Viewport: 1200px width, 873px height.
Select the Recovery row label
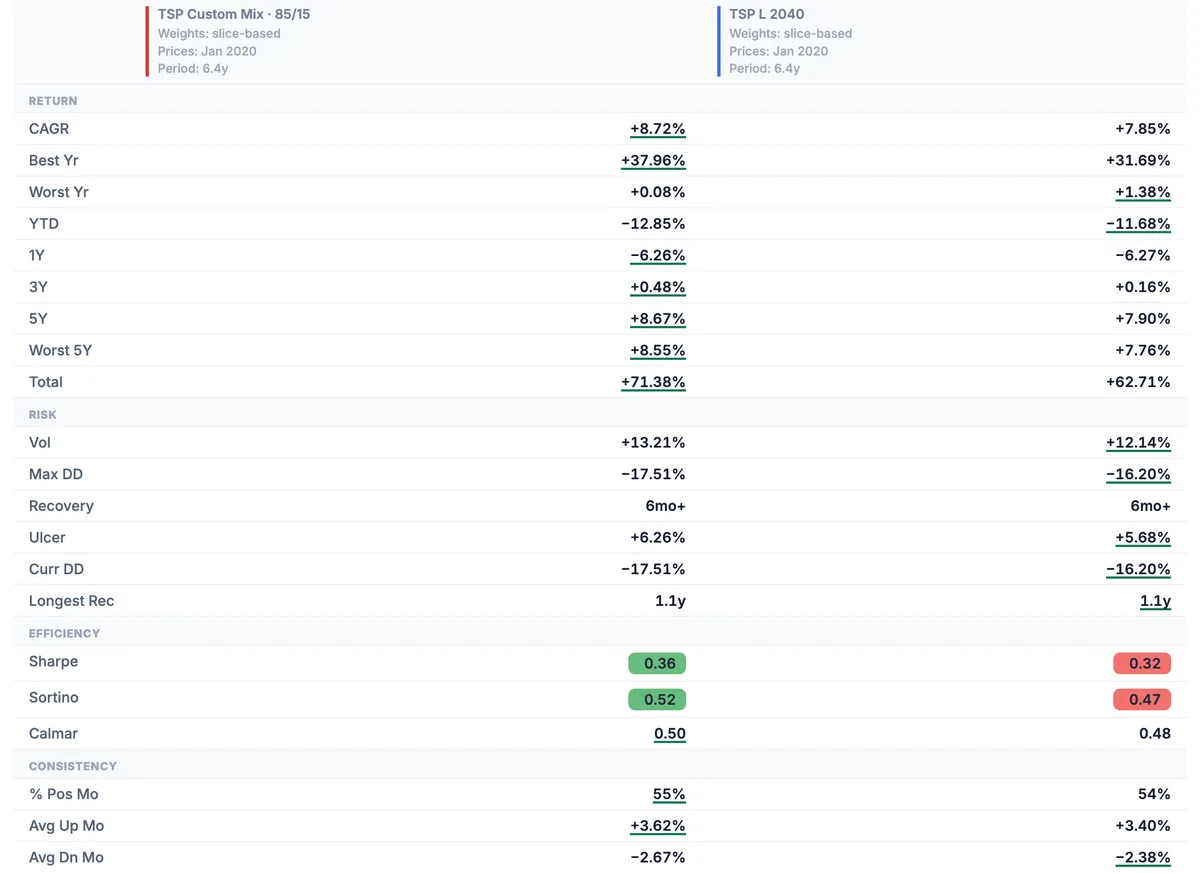61,506
